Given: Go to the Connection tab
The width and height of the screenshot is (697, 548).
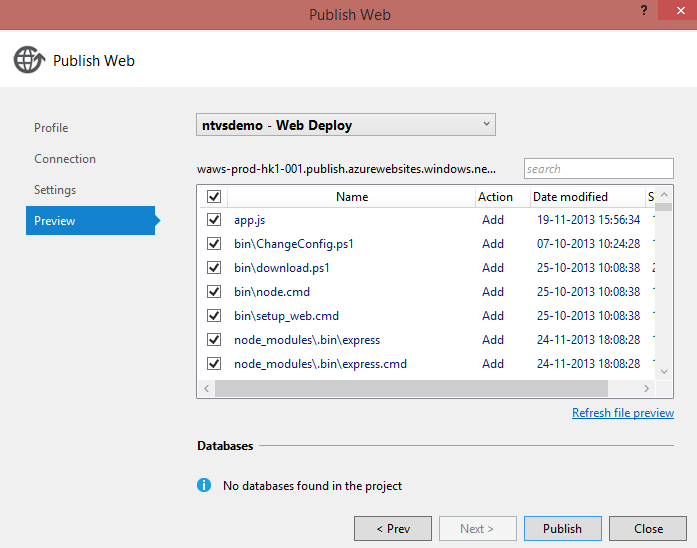Looking at the screenshot, I should click(65, 159).
